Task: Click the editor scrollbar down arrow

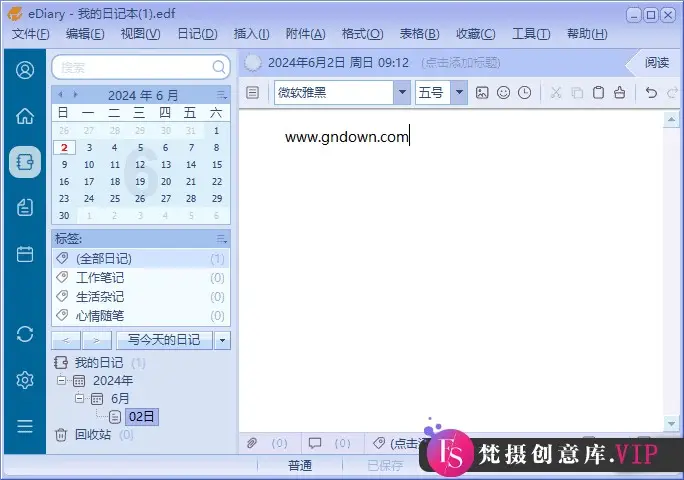Action: 671,423
